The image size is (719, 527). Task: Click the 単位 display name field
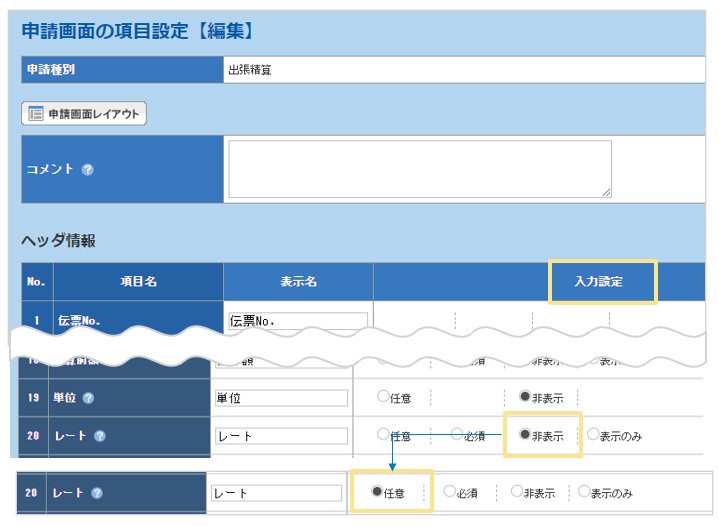(x=282, y=398)
